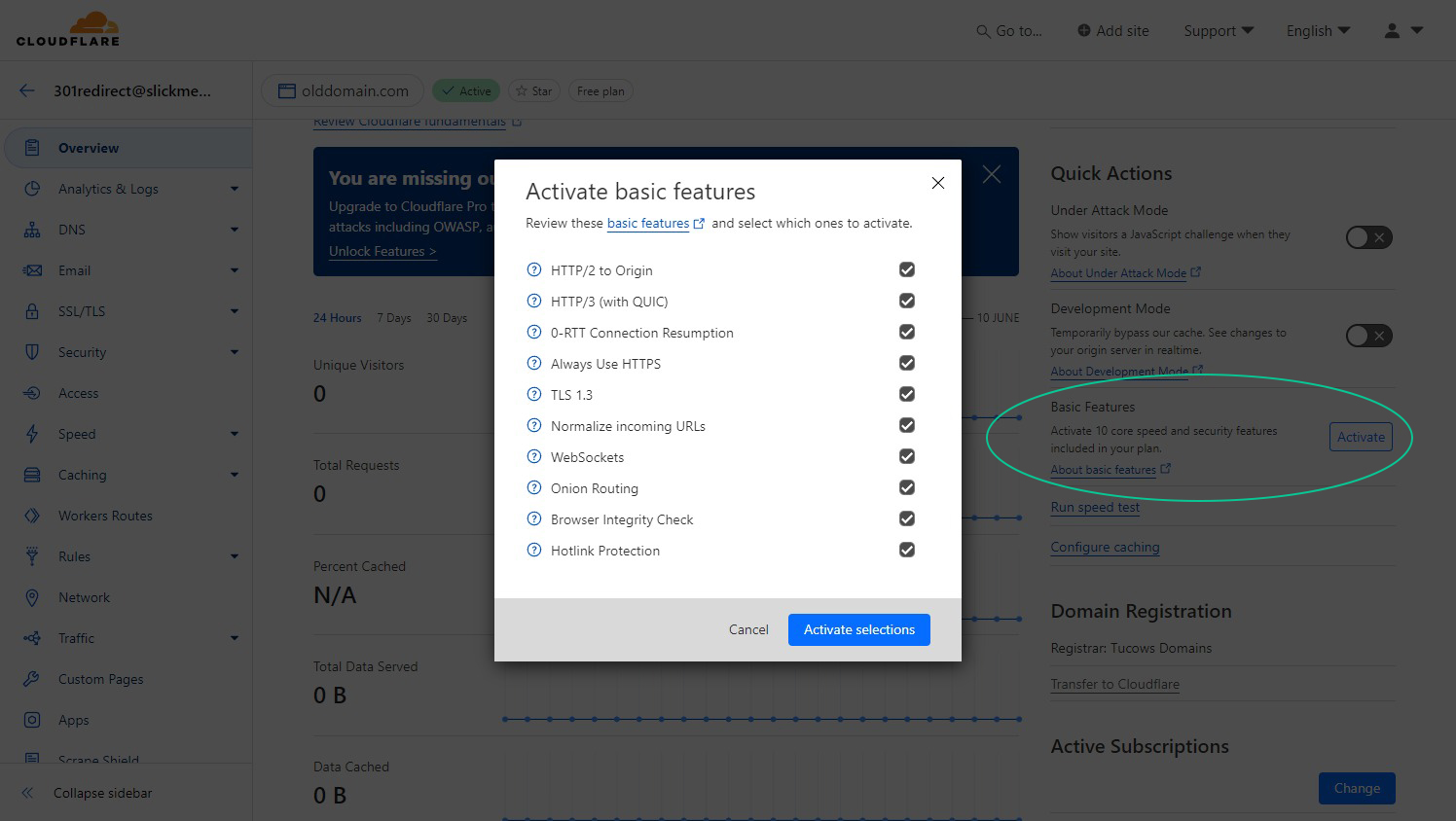The image size is (1456, 821).
Task: Uncheck the HTTP/2 to Origin checkbox
Action: [907, 269]
